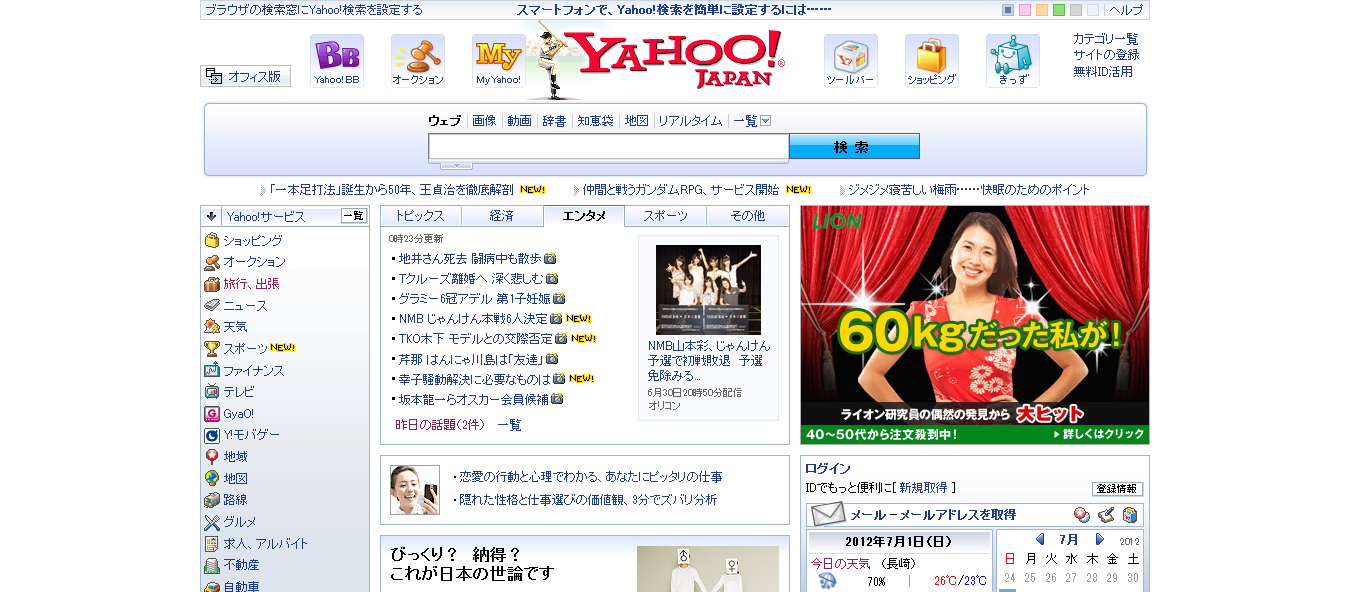
Task: Open 昨日の話題(2件) link
Action: pyautogui.click(x=440, y=425)
